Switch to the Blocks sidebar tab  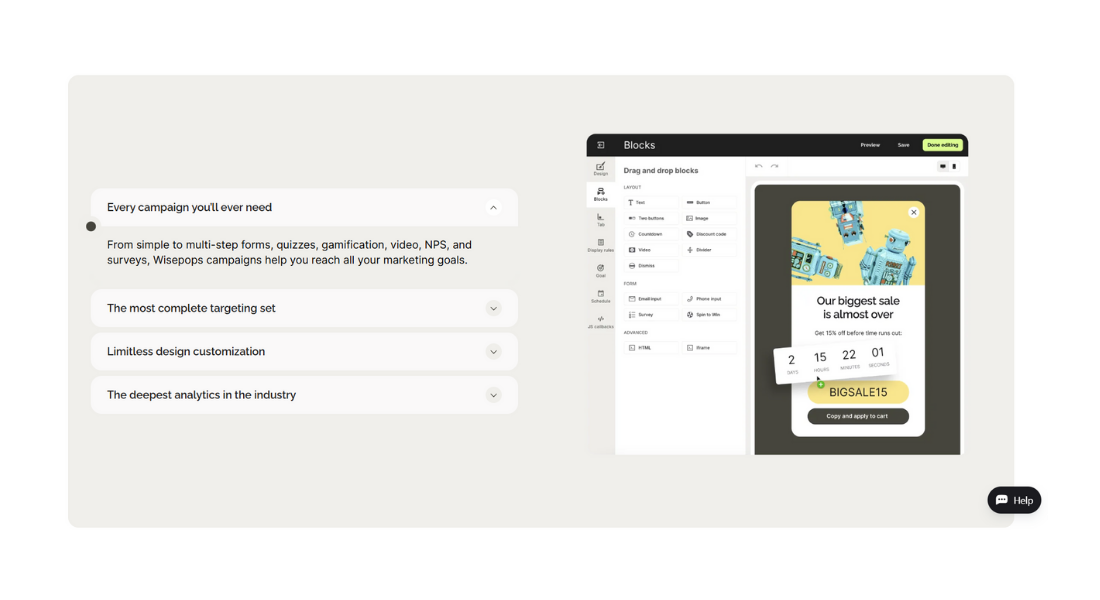click(x=600, y=193)
